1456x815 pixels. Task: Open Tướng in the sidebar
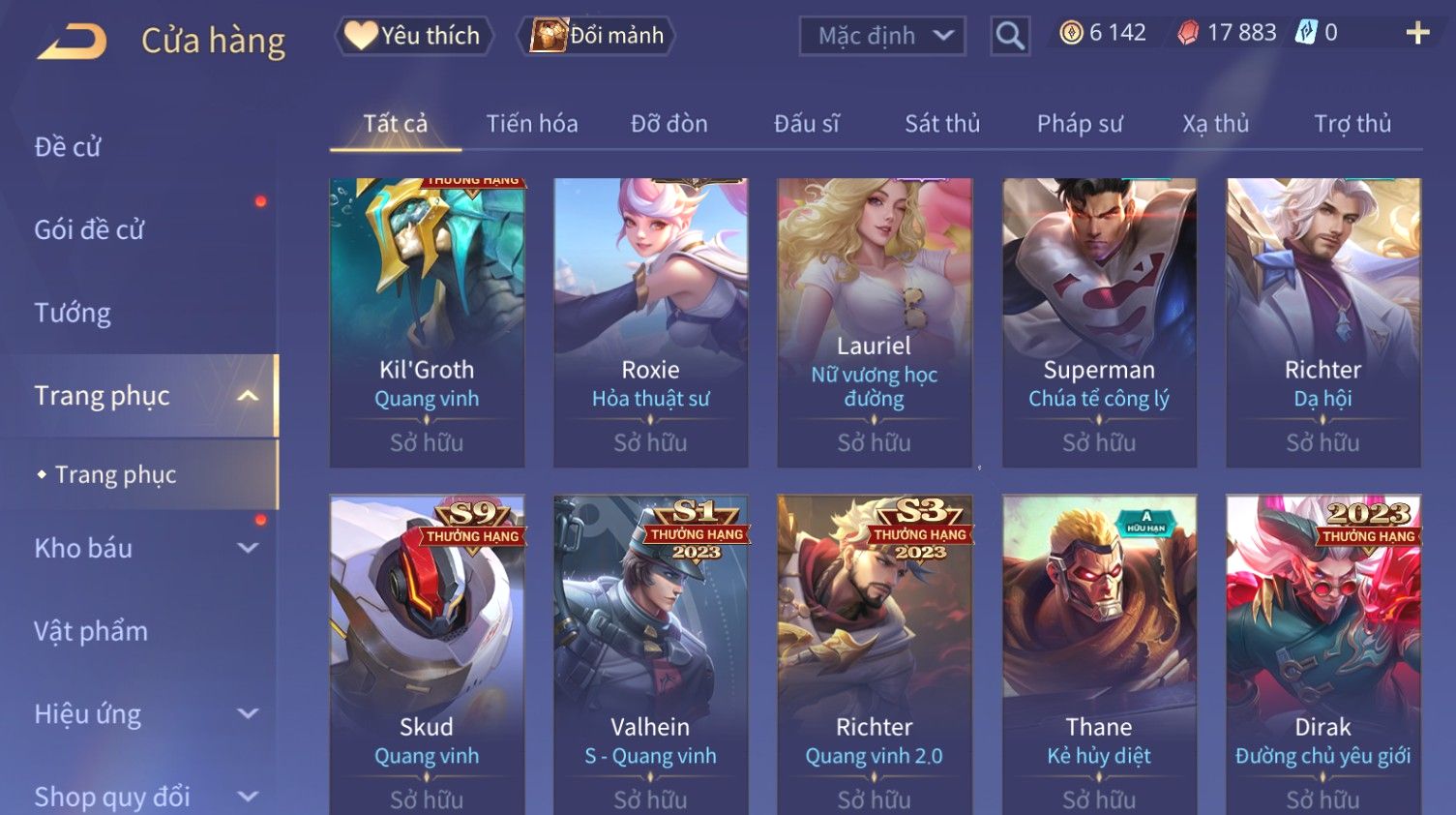pos(73,313)
